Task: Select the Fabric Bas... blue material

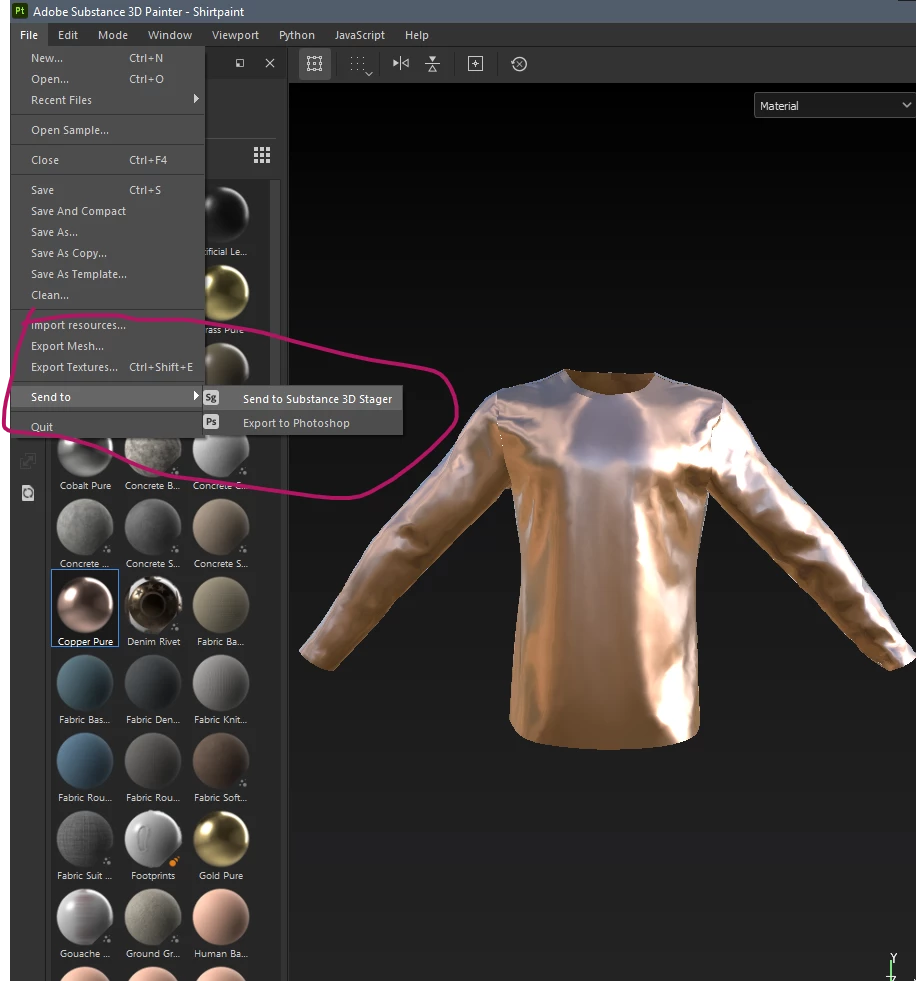Action: click(x=85, y=687)
